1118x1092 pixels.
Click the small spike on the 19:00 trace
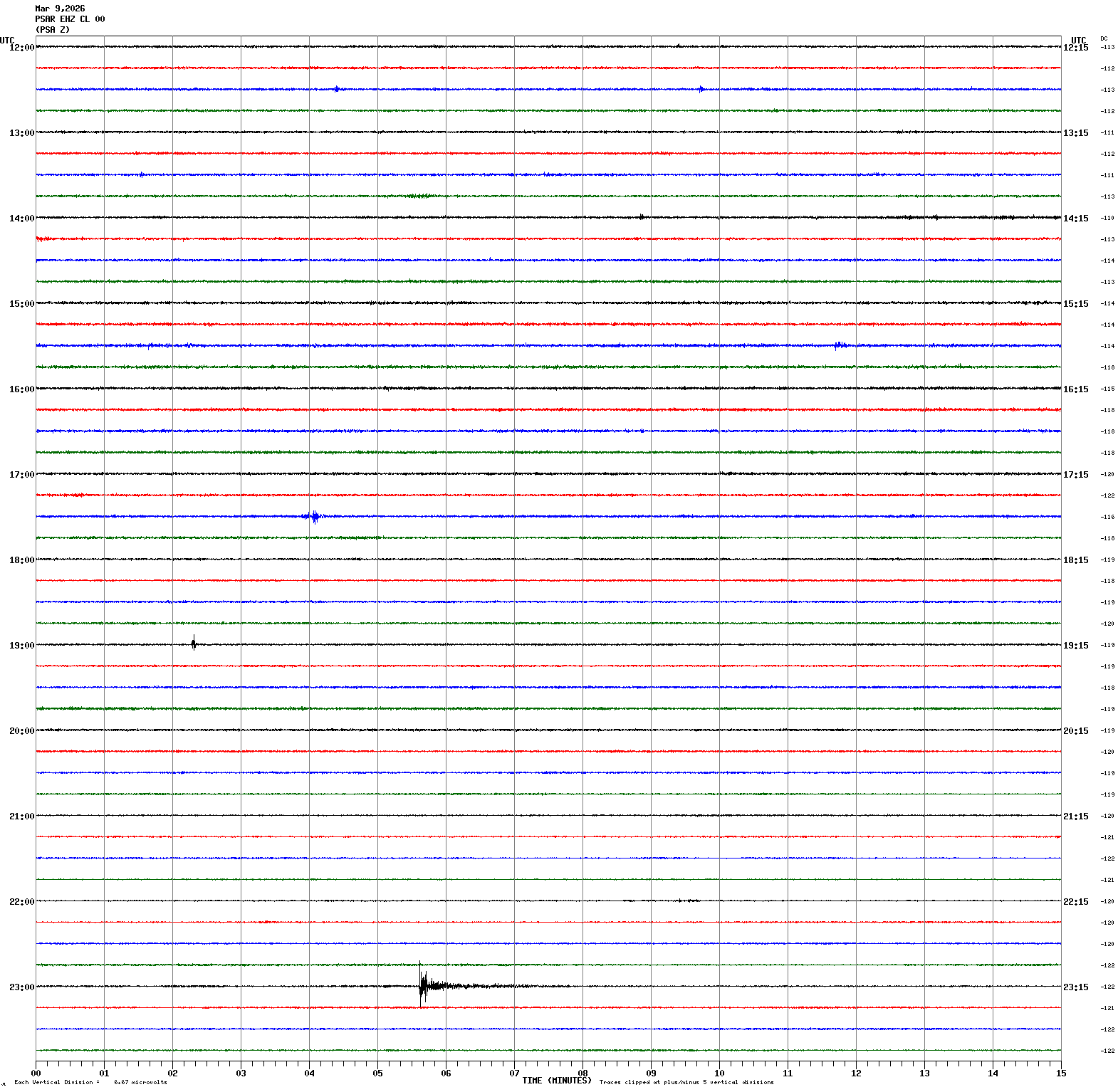coord(194,644)
